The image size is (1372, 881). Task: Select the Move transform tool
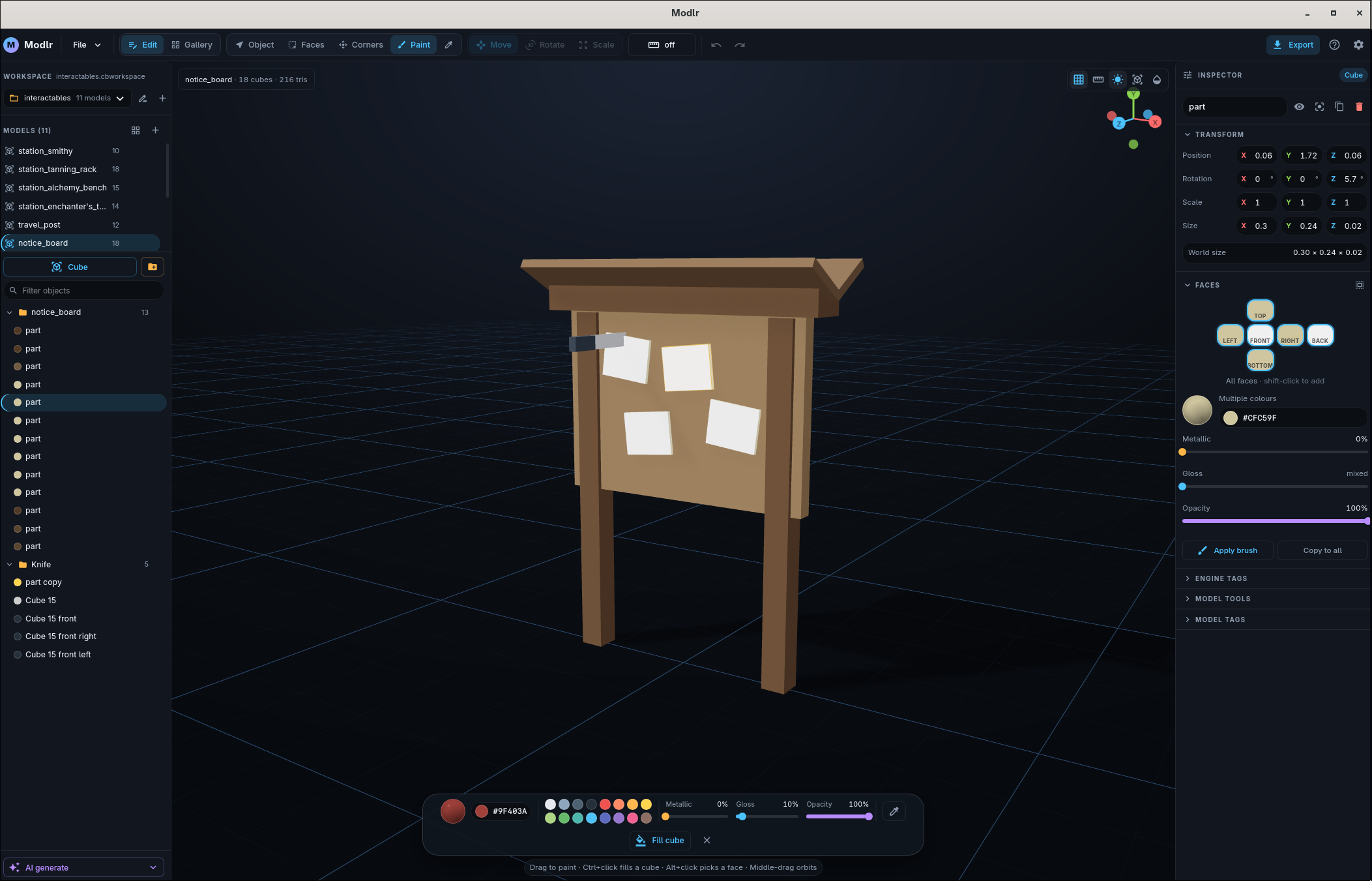click(x=494, y=45)
